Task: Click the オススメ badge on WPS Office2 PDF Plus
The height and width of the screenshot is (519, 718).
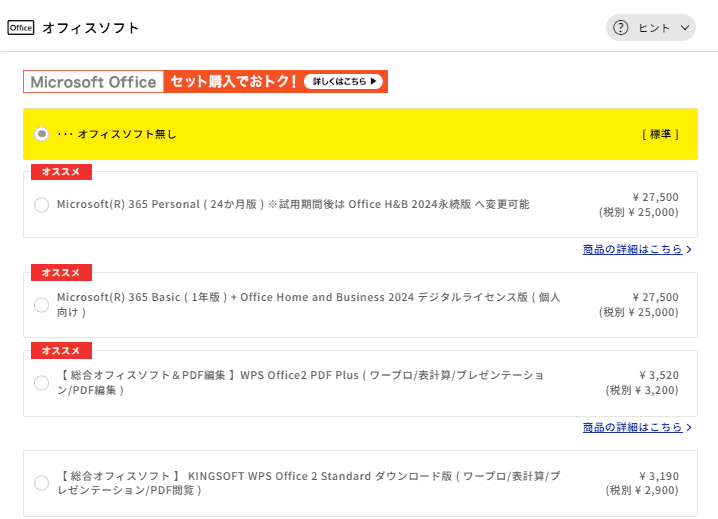Action: (61, 350)
